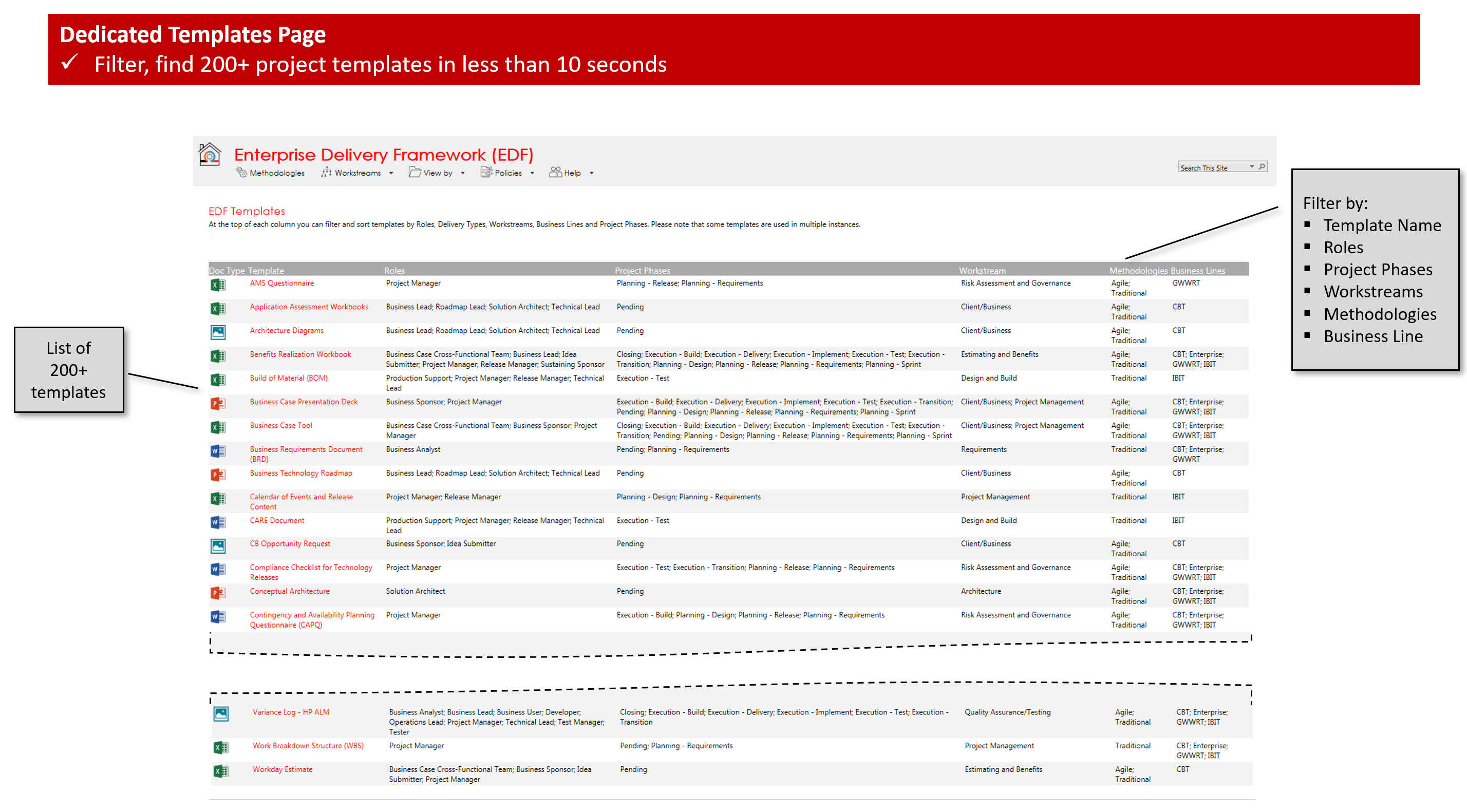Click PowerPoint icon beside Conceptual Architecture
The image size is (1467, 812).
[x=218, y=593]
